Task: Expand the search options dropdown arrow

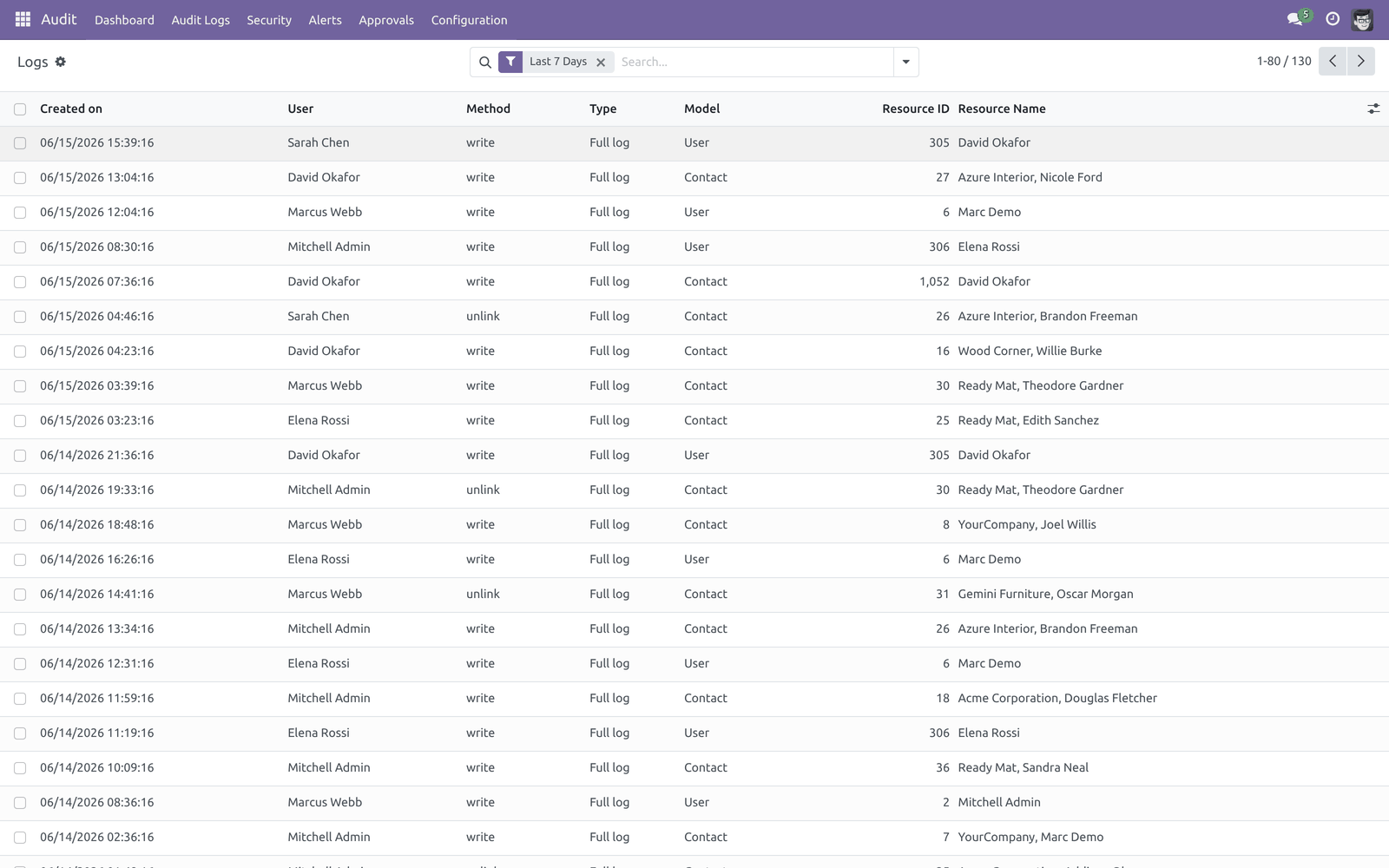Action: (905, 62)
